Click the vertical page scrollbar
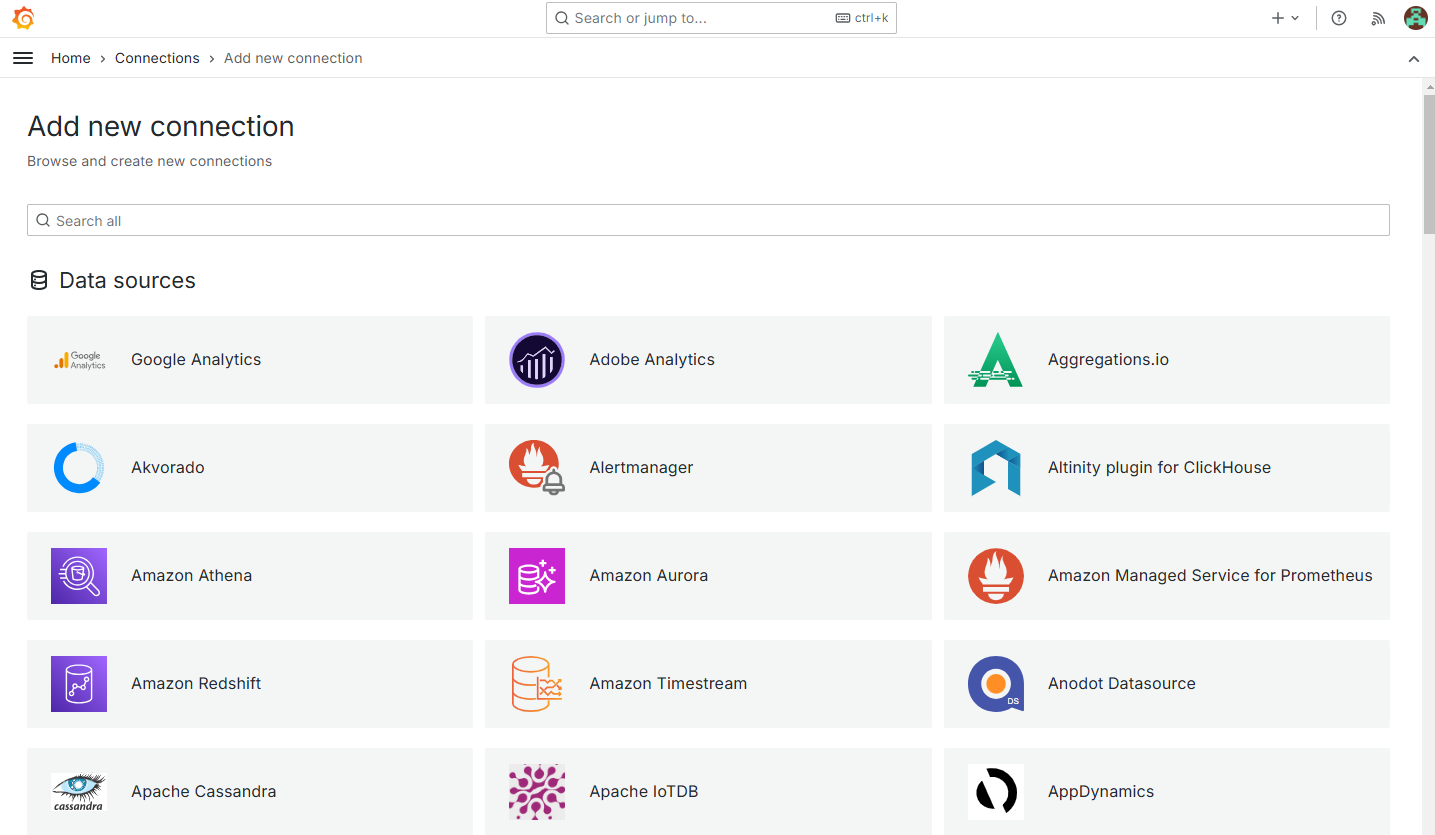 [1428, 165]
